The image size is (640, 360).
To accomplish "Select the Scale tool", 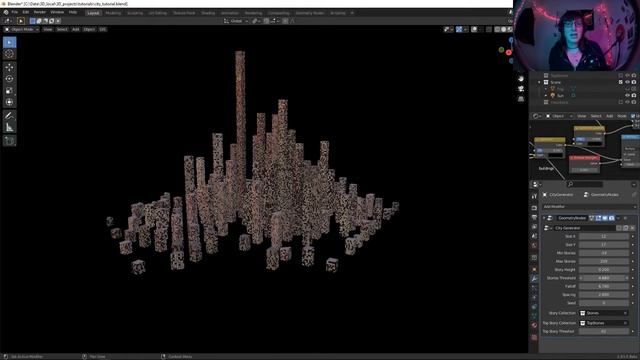I will [9, 91].
